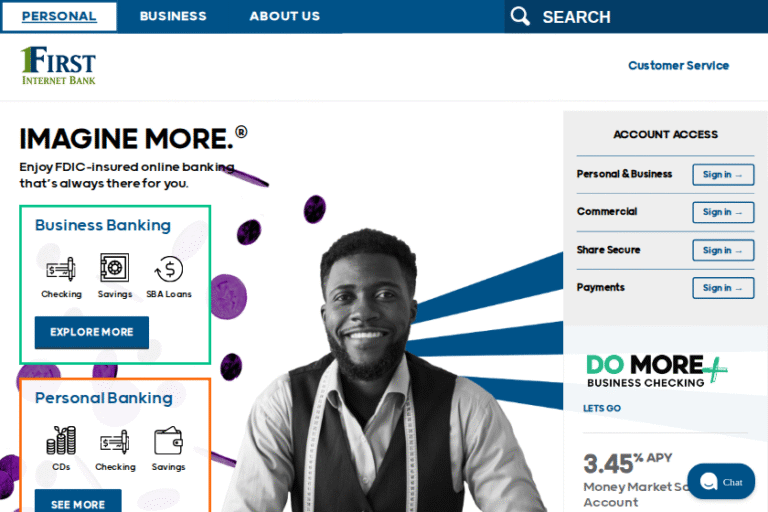This screenshot has height=512, width=768.
Task: Sign in to Personal & Business account
Action: click(723, 175)
